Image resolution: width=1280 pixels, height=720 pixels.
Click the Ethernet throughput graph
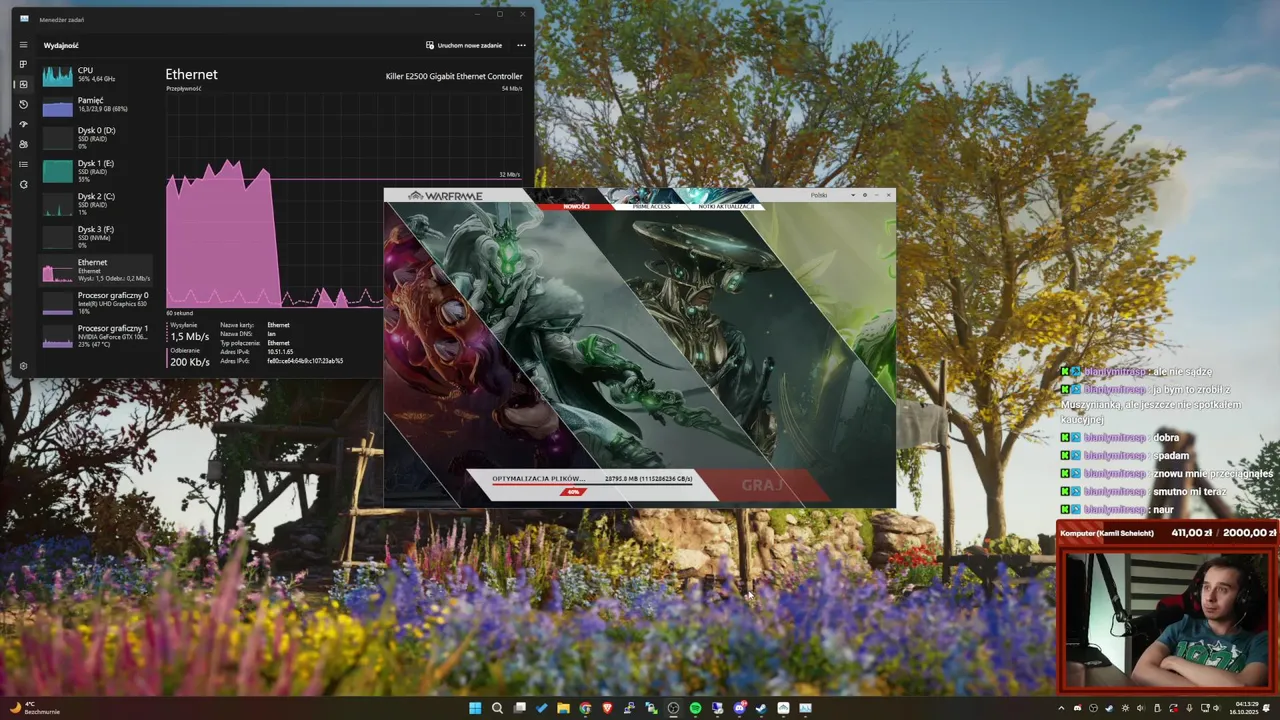275,200
